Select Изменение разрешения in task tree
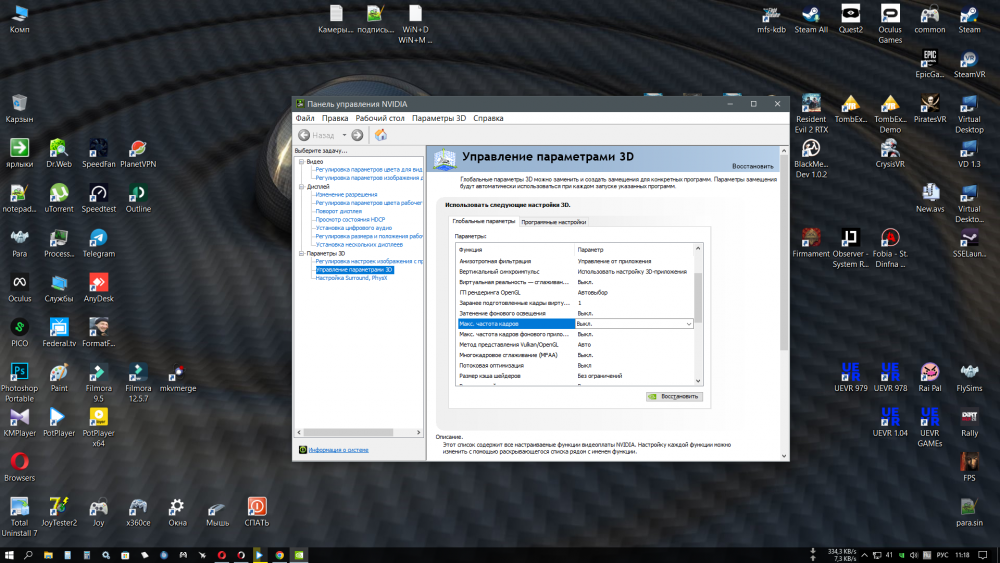Viewport: 1000px width, 563px height. pyautogui.click(x=346, y=194)
